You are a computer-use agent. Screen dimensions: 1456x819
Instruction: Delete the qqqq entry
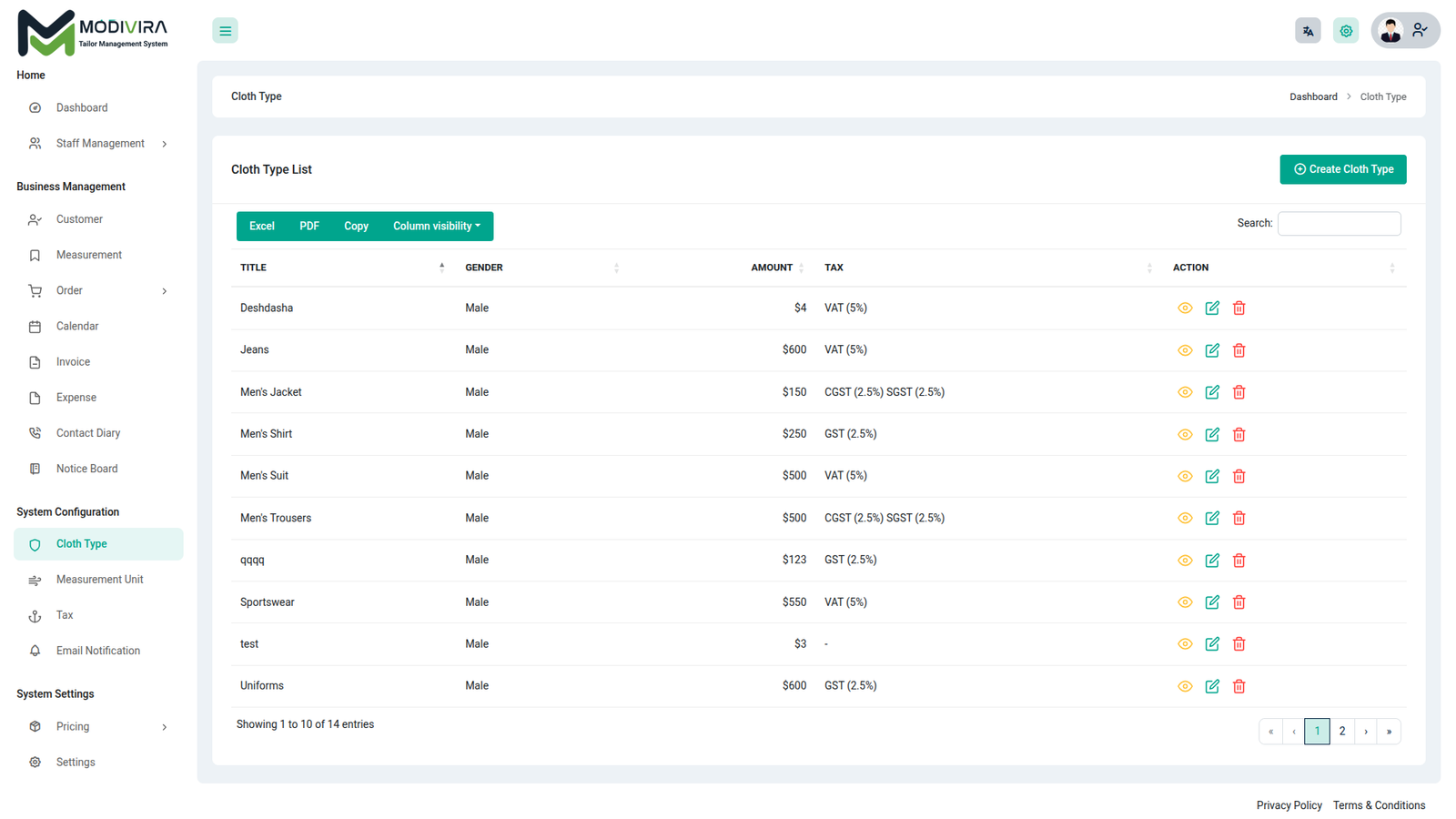pyautogui.click(x=1239, y=561)
